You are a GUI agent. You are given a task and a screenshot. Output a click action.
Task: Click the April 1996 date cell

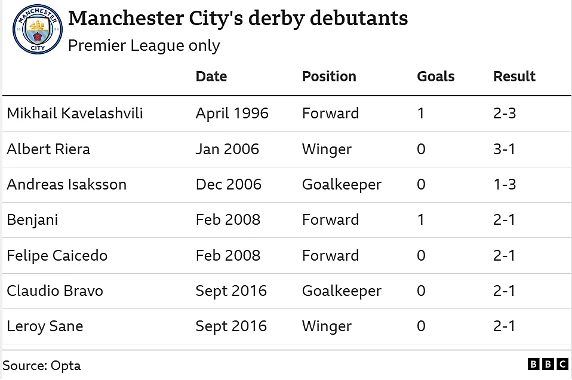click(x=232, y=113)
